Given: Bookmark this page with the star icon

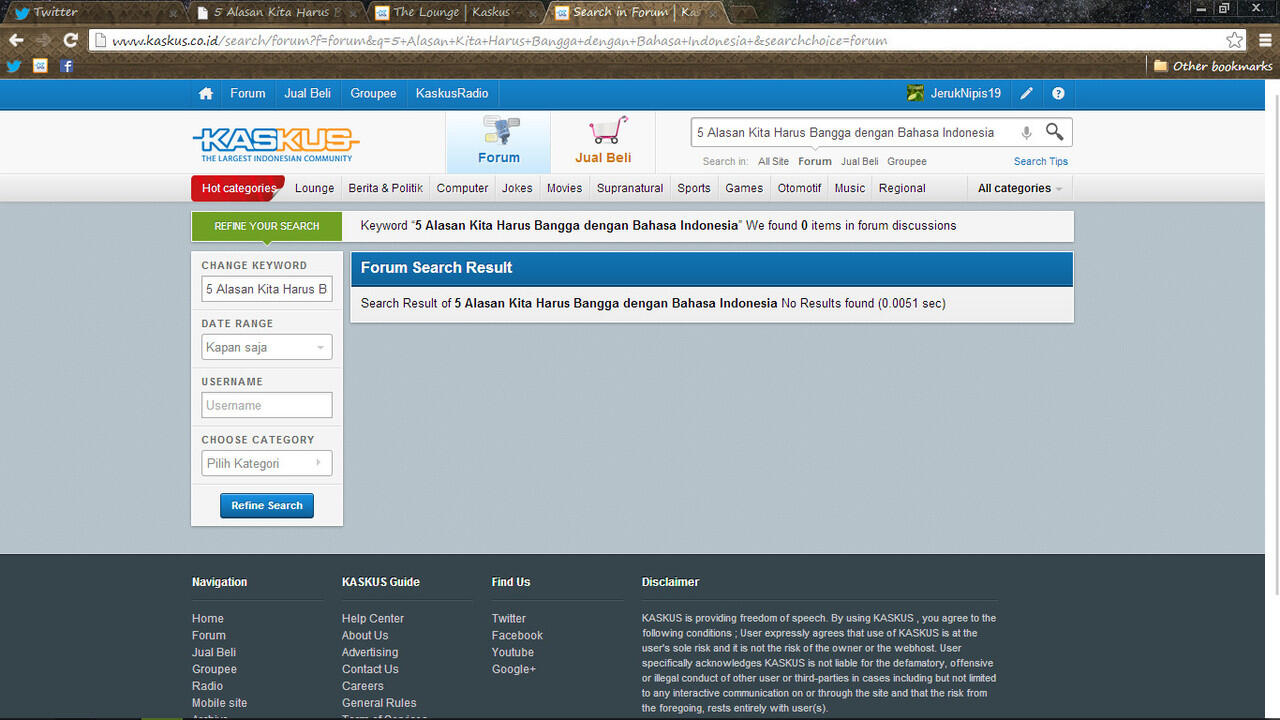Looking at the screenshot, I should (x=1235, y=40).
